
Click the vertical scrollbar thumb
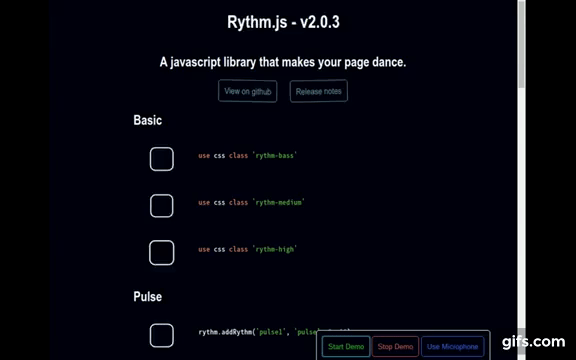click(521, 44)
